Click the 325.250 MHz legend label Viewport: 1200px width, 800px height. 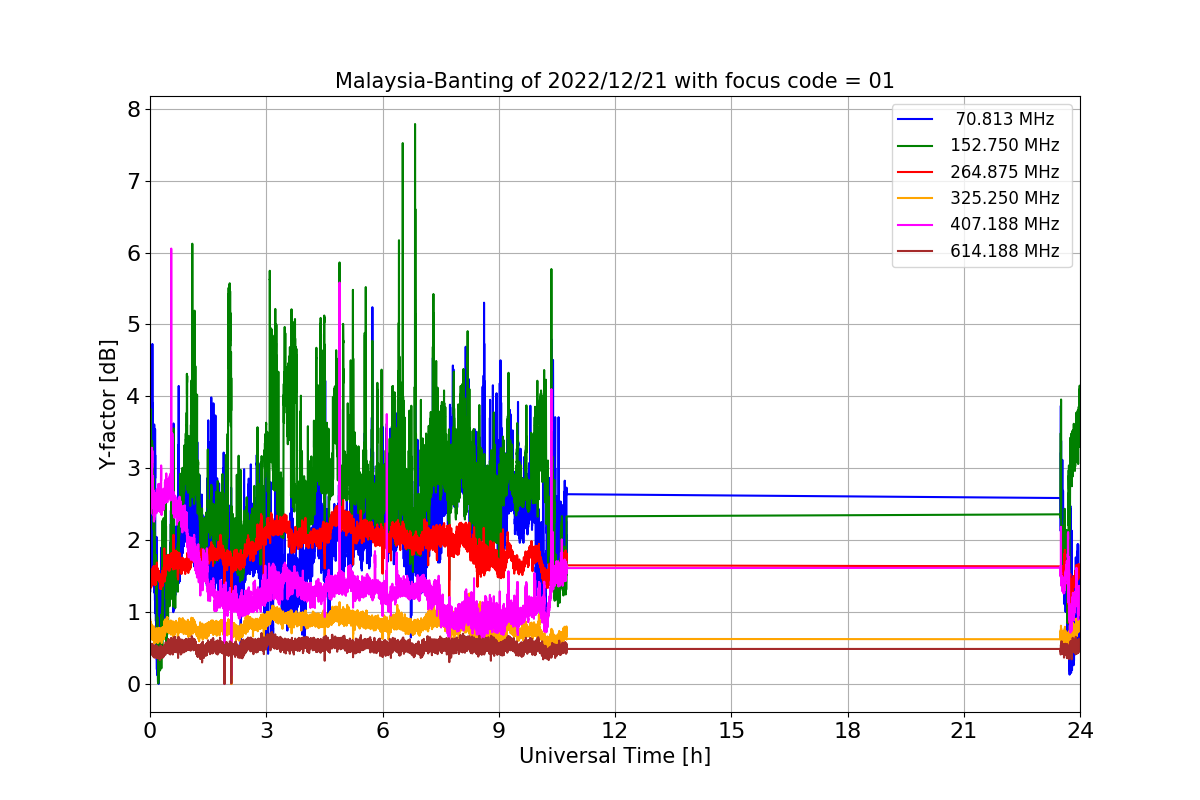(x=1004, y=198)
